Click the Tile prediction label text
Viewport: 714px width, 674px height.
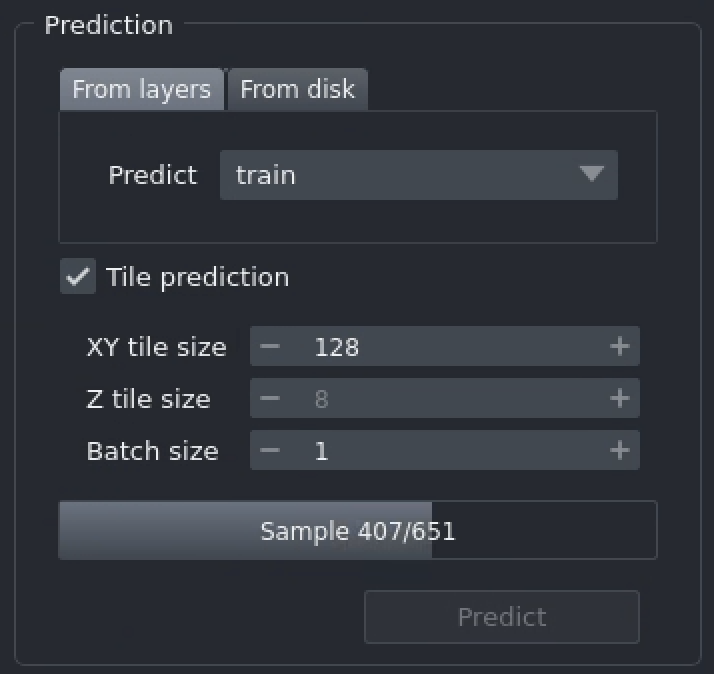coord(197,277)
